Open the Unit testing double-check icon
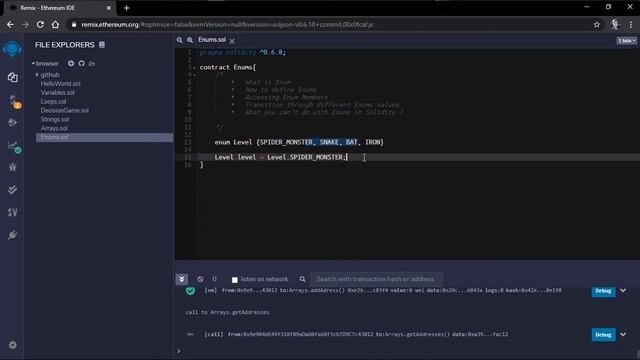The width and height of the screenshot is (640, 360). tap(13, 190)
